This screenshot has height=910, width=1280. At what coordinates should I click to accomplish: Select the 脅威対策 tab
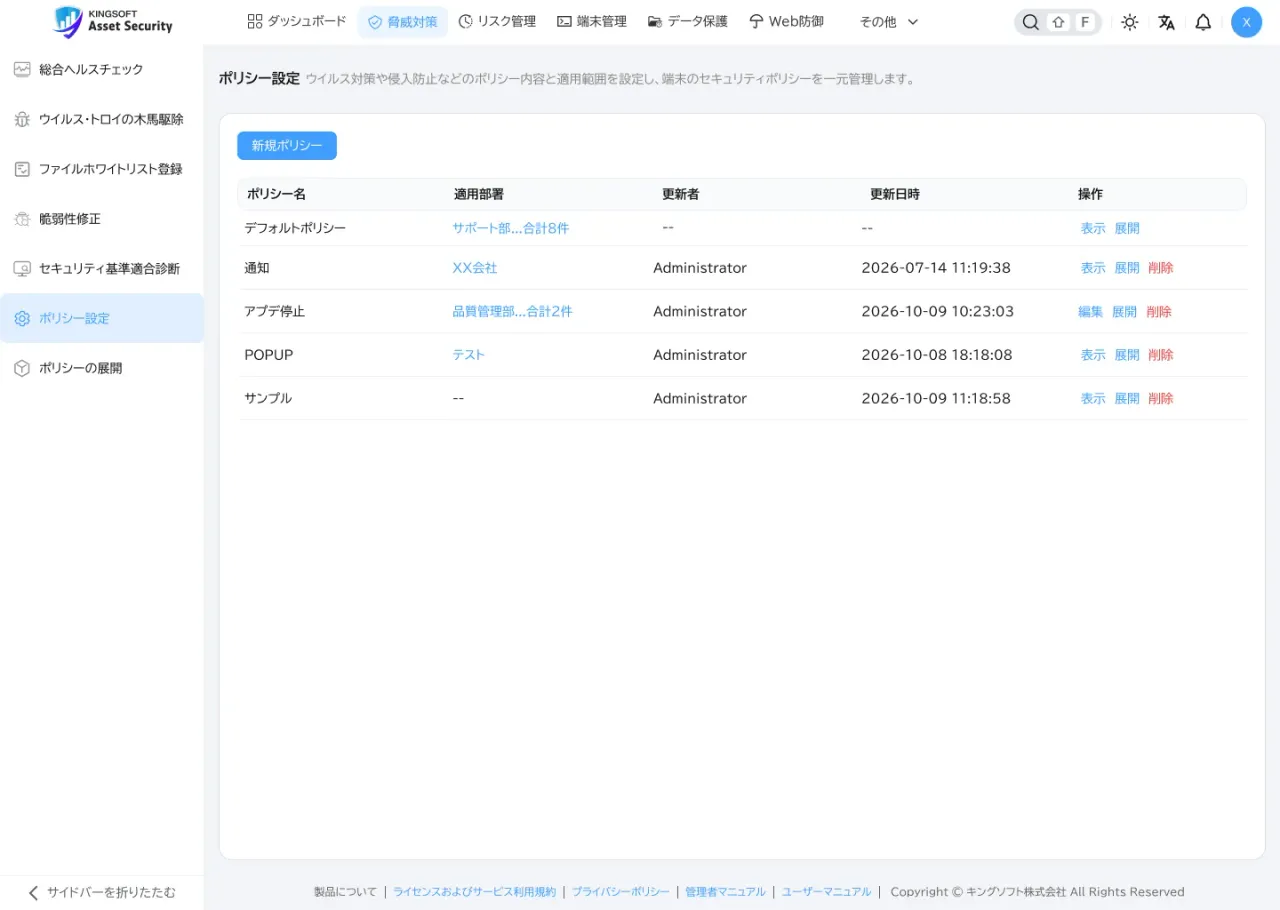tap(403, 22)
